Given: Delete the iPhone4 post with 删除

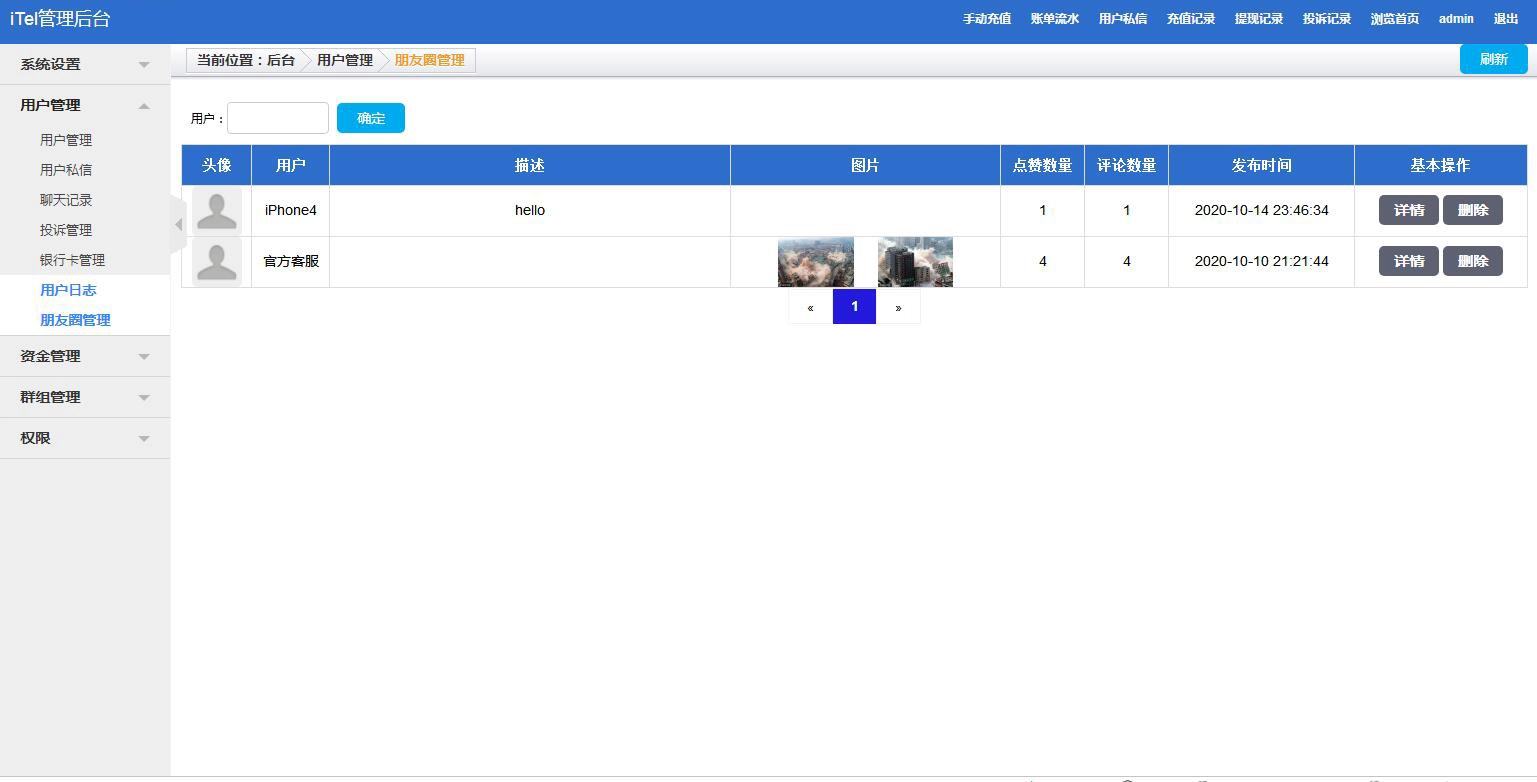Looking at the screenshot, I should (1473, 210).
